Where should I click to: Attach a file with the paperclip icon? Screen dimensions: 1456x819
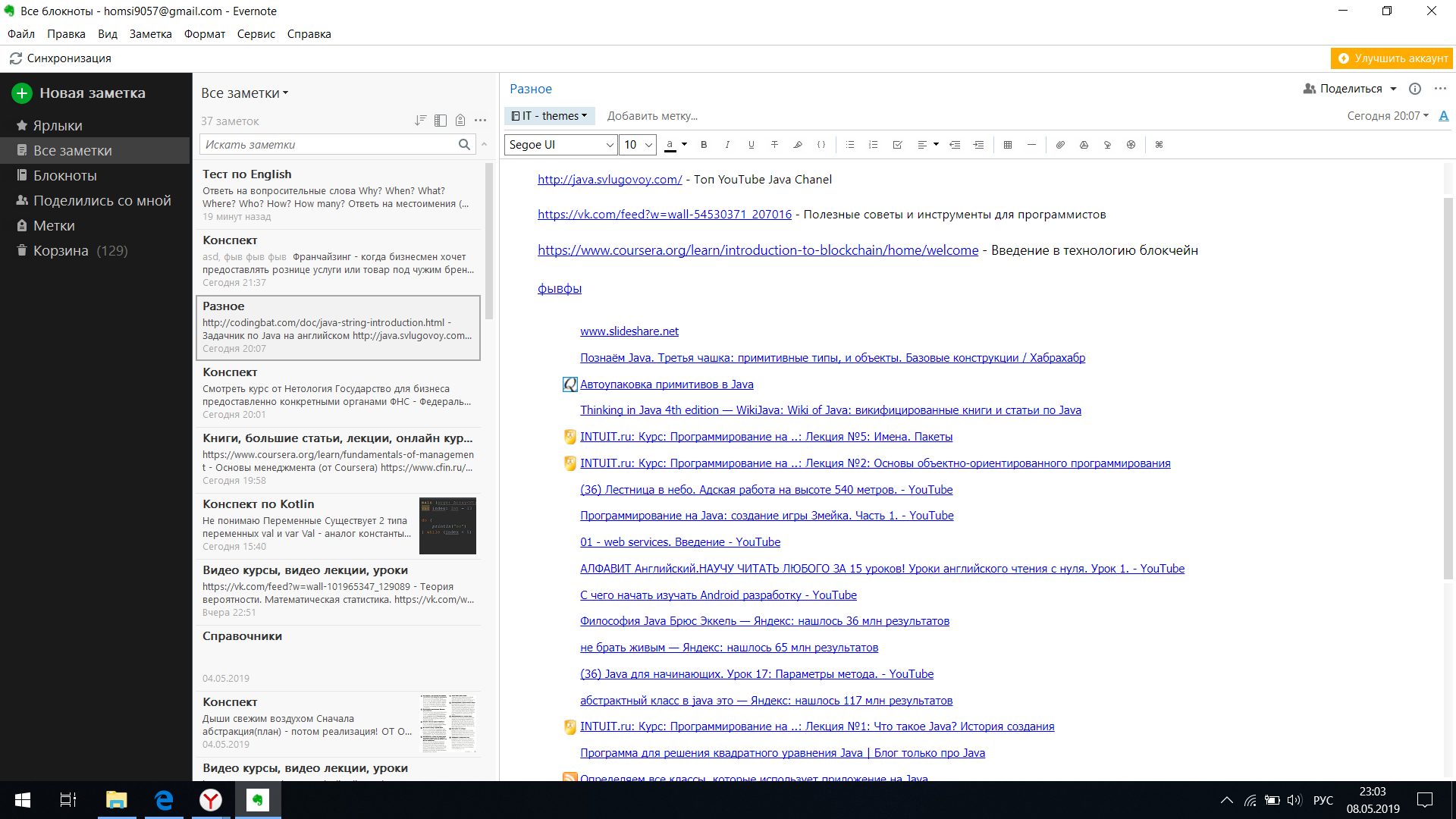click(x=1060, y=145)
